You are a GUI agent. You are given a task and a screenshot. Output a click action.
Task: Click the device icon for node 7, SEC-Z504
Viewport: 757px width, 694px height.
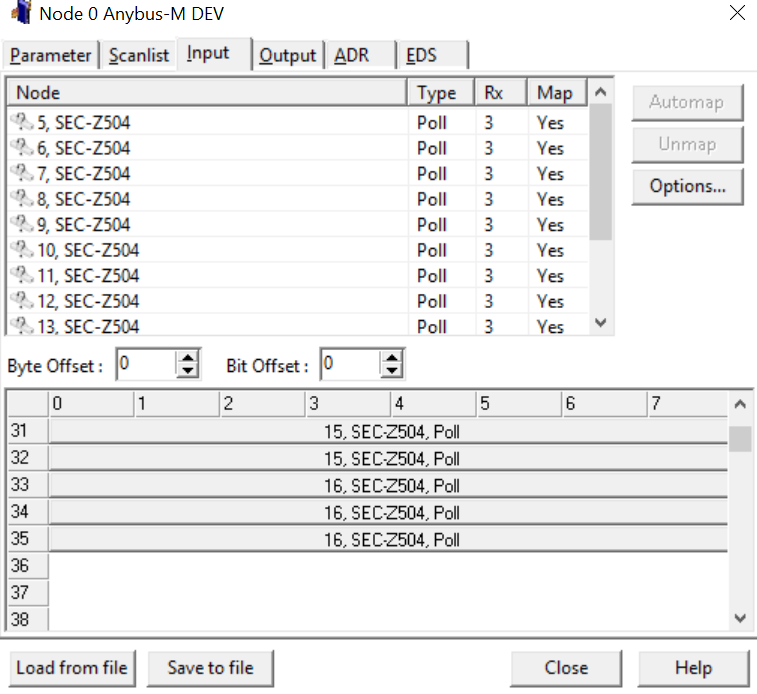click(x=22, y=173)
